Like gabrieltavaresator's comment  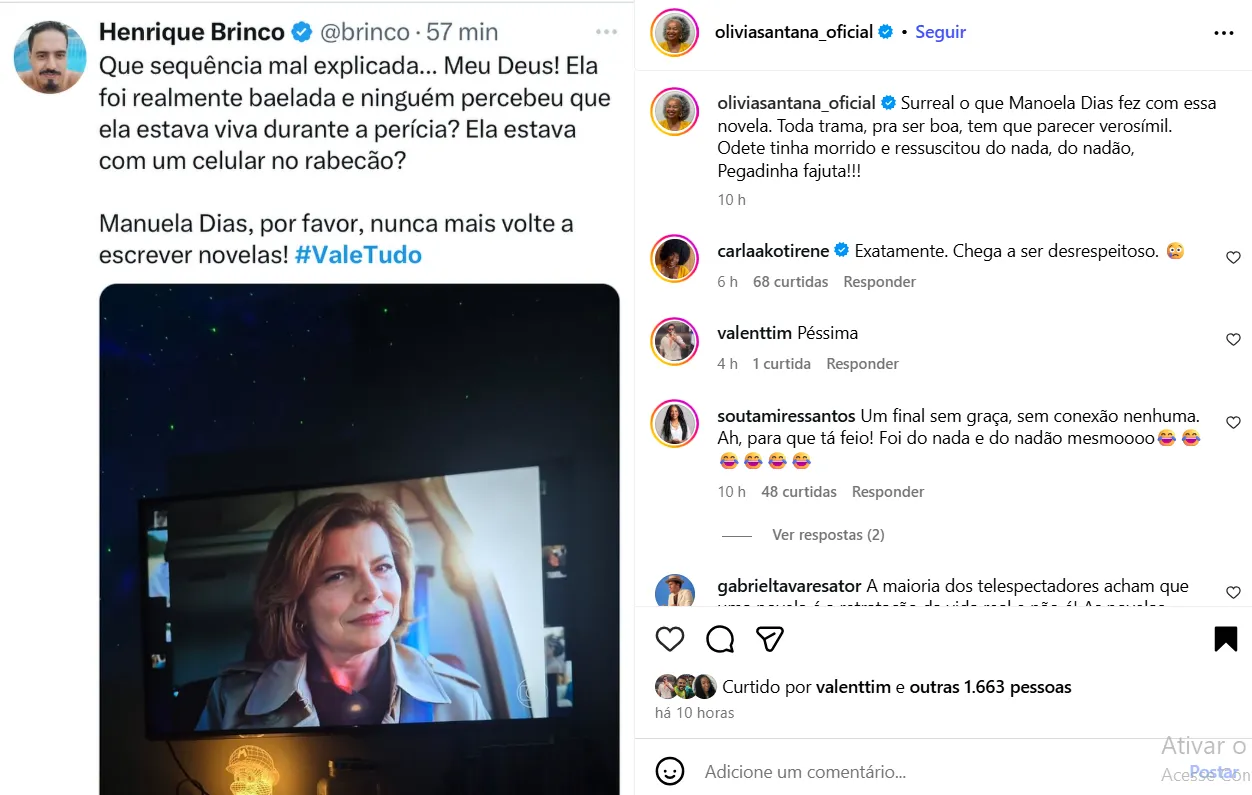click(x=1233, y=593)
